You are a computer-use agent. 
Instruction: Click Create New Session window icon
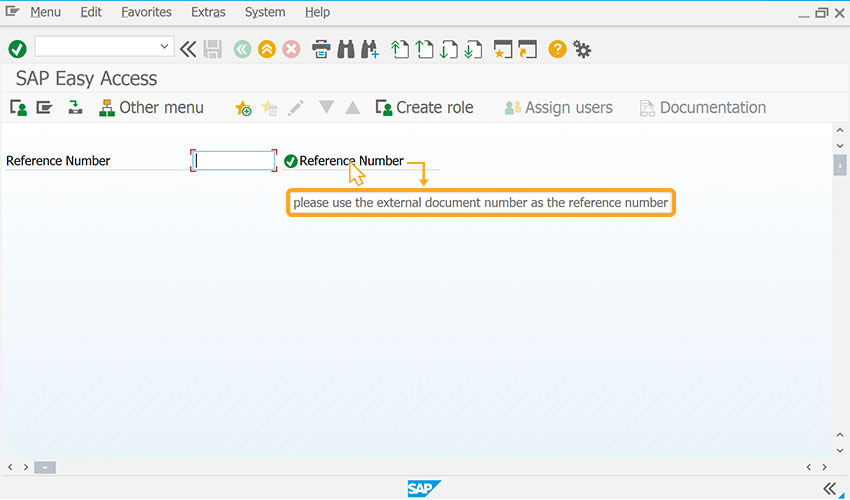pyautogui.click(x=503, y=49)
